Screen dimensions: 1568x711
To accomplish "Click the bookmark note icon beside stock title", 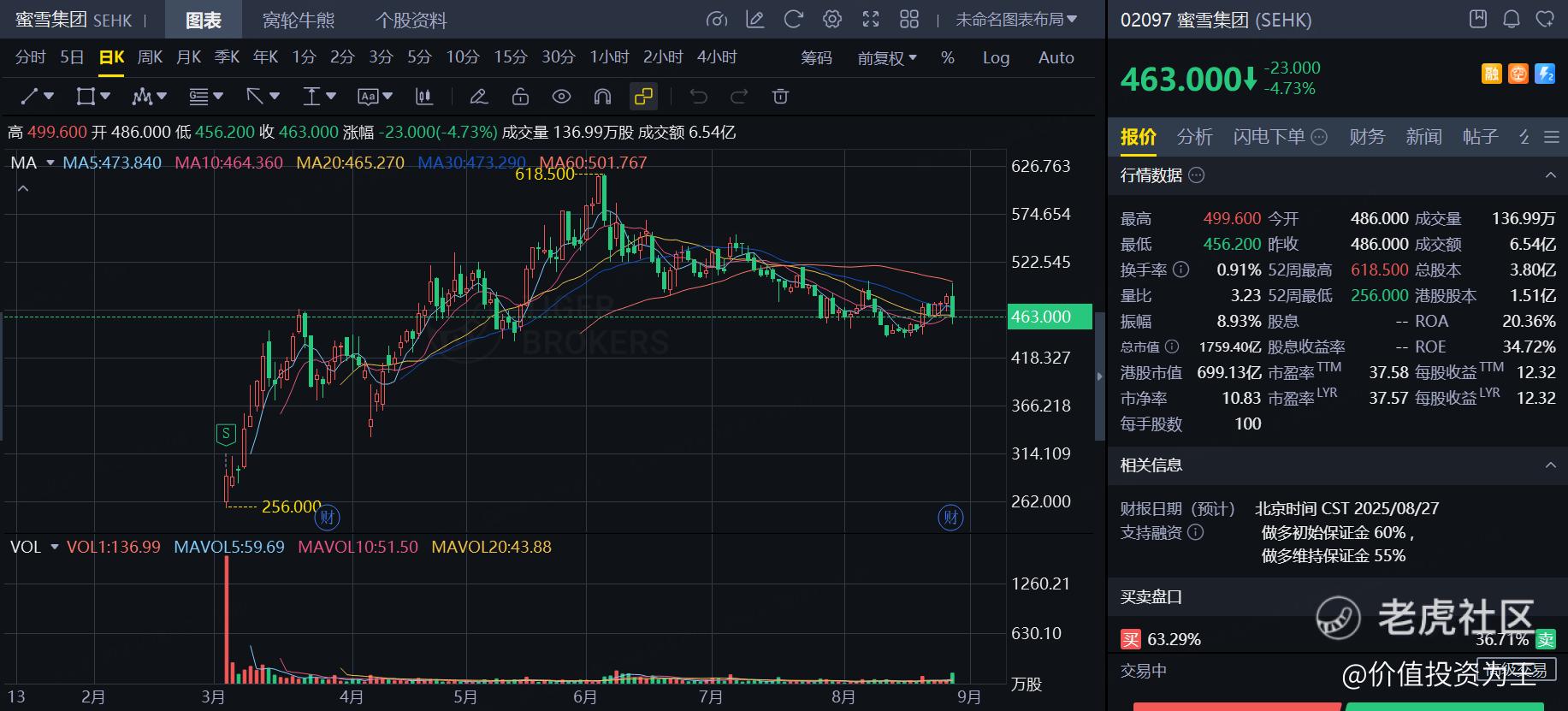I will click(1477, 19).
